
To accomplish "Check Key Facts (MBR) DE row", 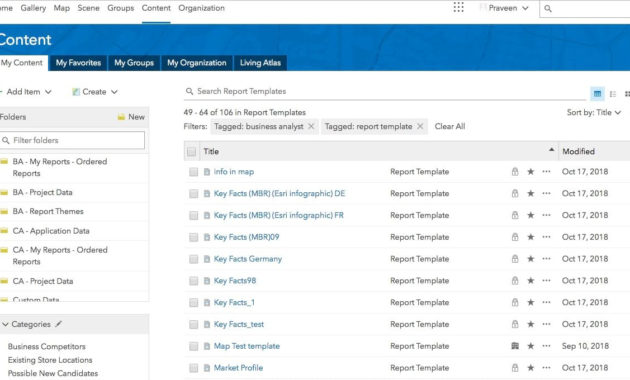I will (x=194, y=194).
